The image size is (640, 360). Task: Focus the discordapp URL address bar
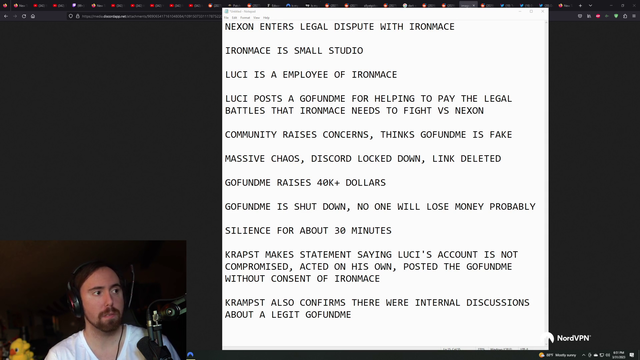click(x=151, y=16)
